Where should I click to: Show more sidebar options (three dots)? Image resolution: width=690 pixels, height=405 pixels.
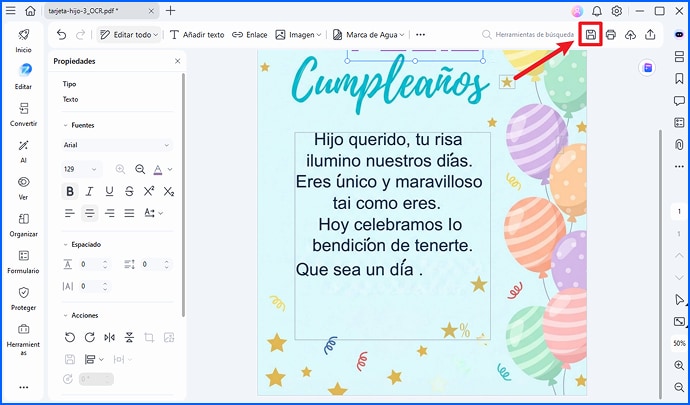pos(23,387)
